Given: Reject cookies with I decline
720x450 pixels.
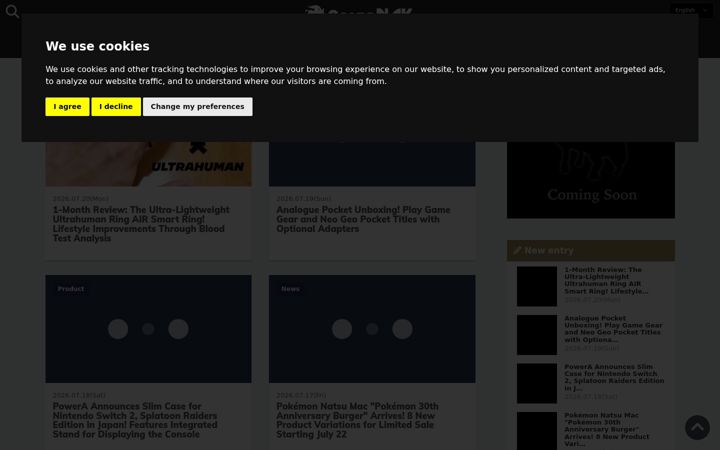Looking at the screenshot, I should pyautogui.click(x=116, y=107).
